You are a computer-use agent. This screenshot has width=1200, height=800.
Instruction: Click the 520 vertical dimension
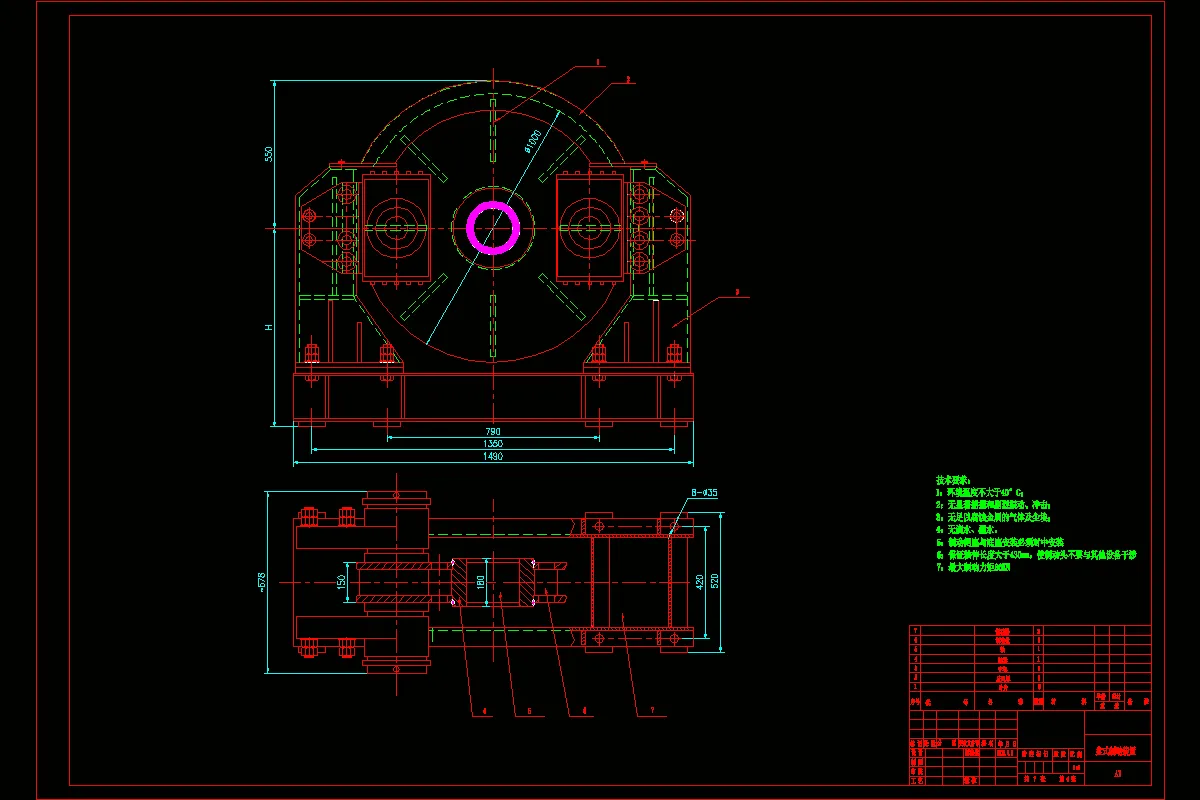point(714,582)
